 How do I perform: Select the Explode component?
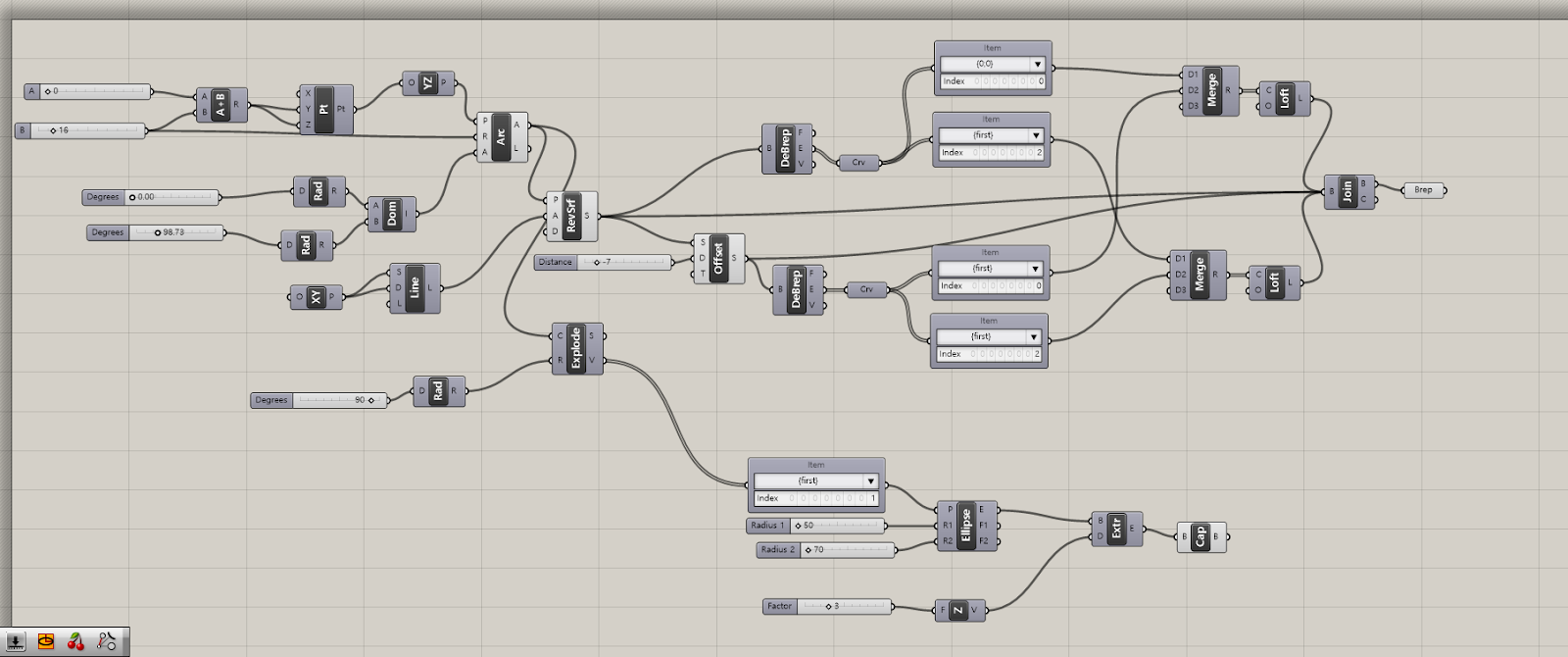(x=577, y=348)
